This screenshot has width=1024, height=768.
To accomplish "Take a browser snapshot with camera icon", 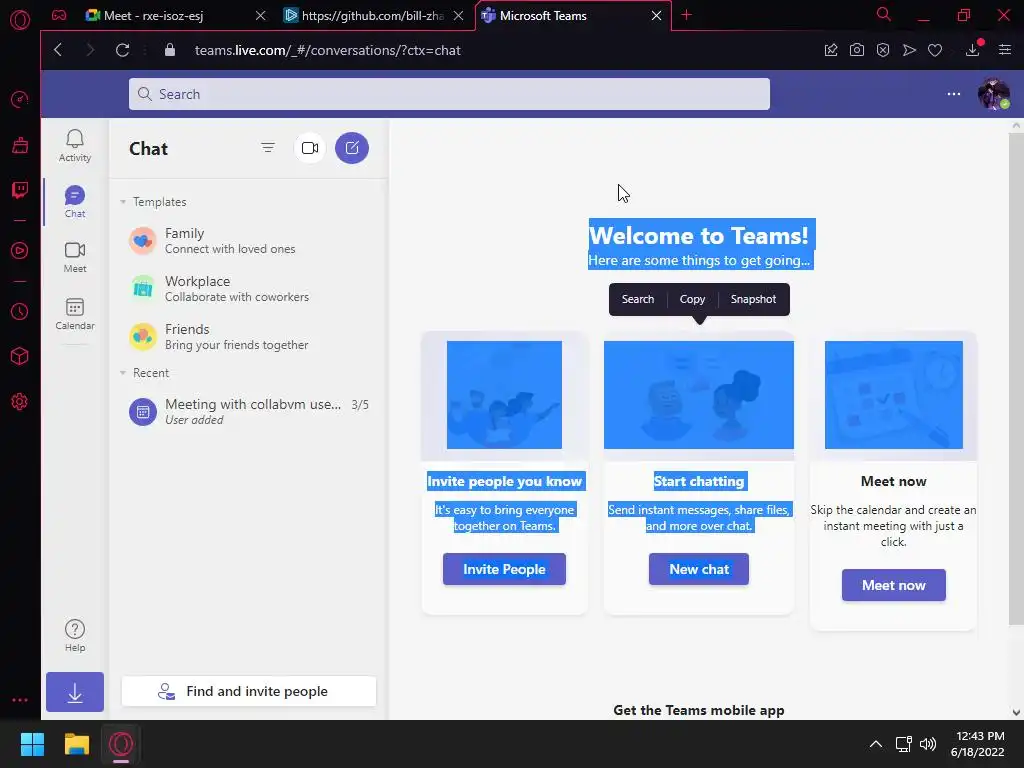I will pos(857,50).
